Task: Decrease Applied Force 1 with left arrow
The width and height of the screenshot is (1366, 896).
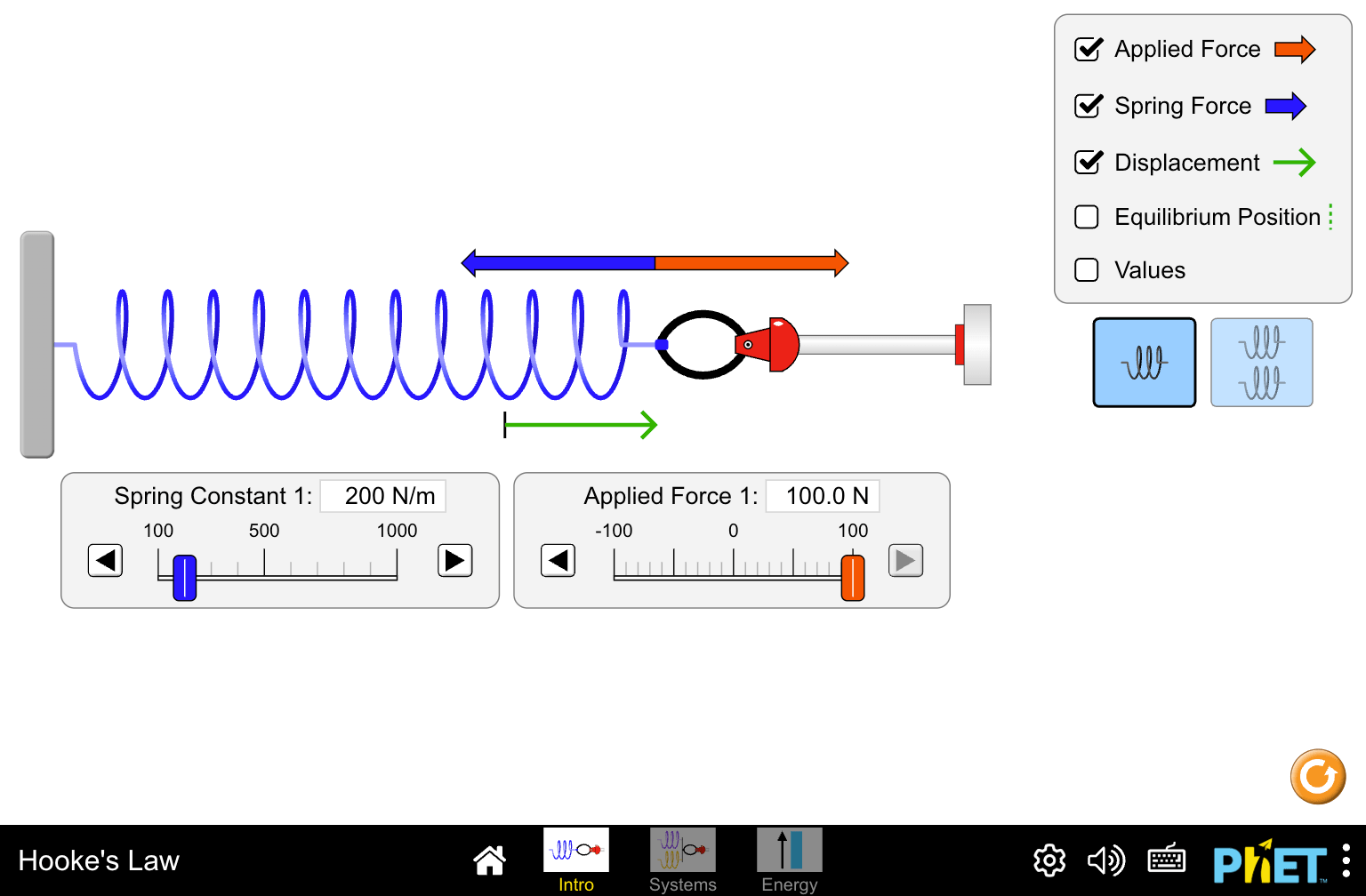Action: [558, 561]
